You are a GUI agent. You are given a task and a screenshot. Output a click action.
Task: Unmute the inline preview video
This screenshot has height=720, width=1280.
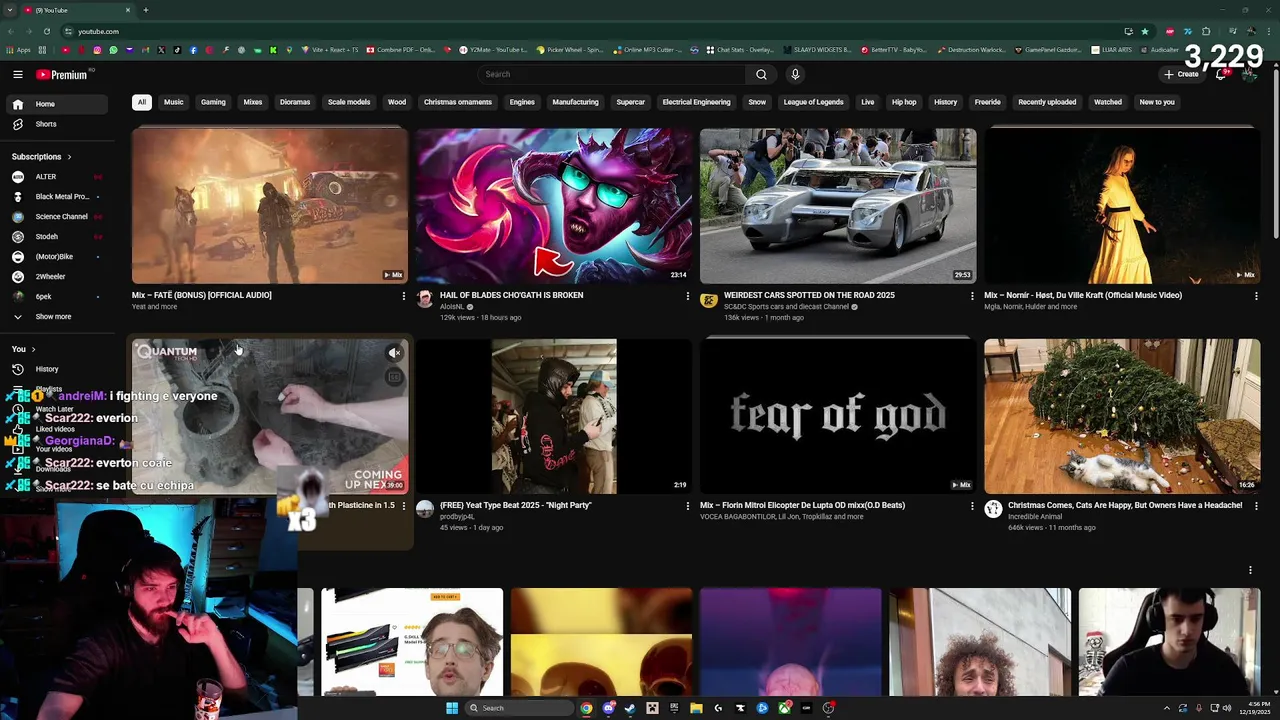[394, 352]
